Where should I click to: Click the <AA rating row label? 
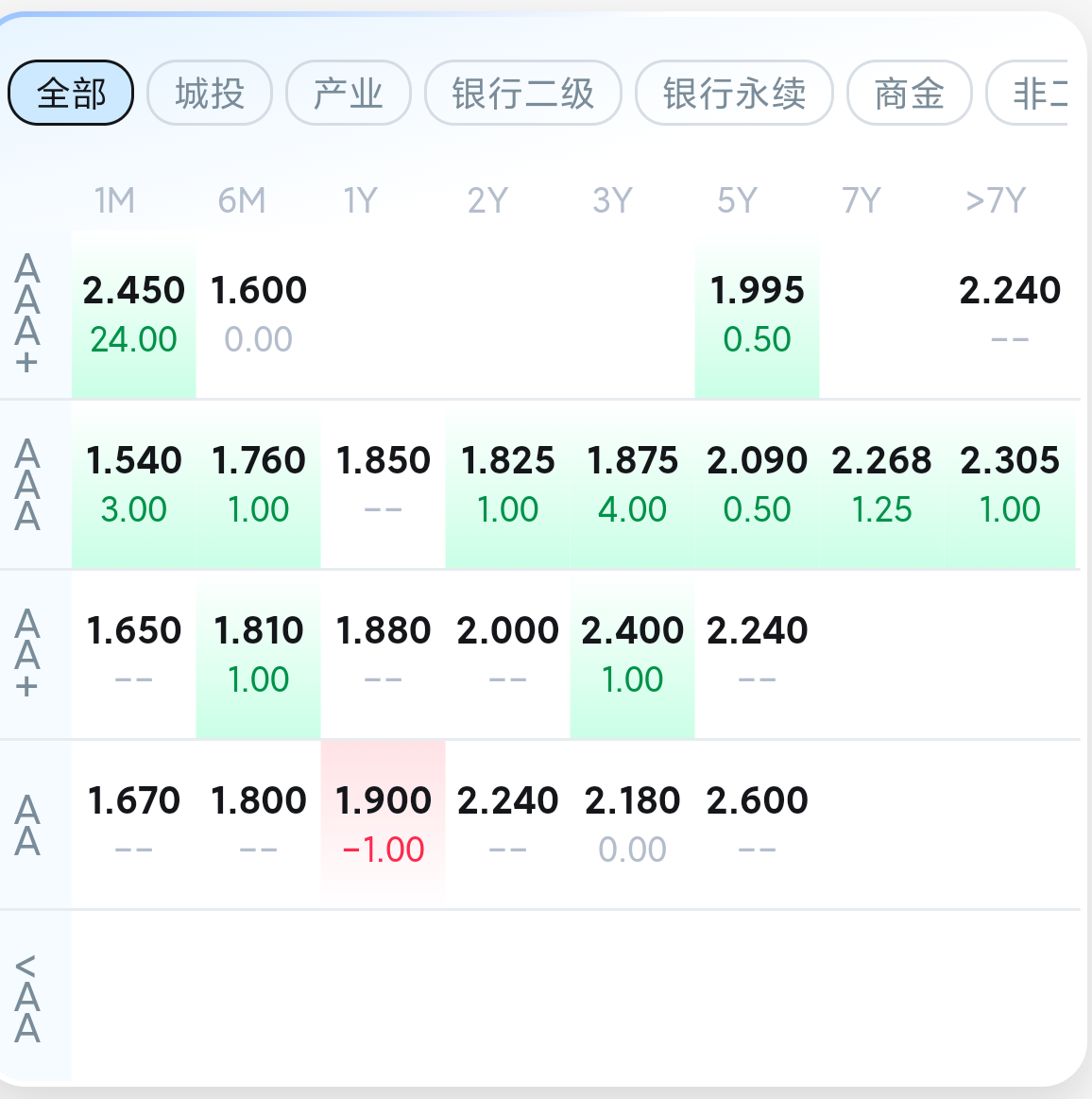point(28,997)
